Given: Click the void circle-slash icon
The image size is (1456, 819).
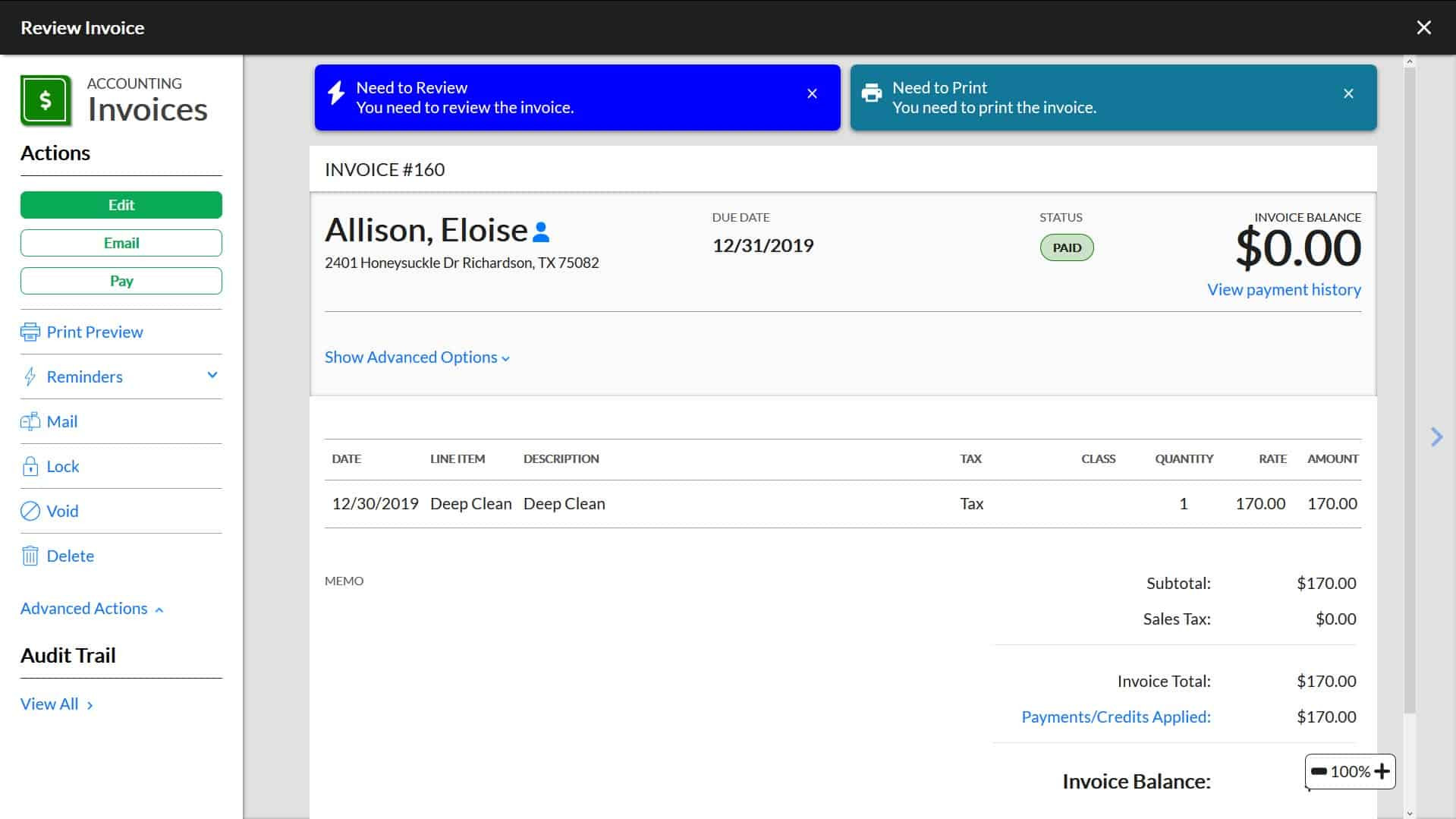Looking at the screenshot, I should [30, 511].
